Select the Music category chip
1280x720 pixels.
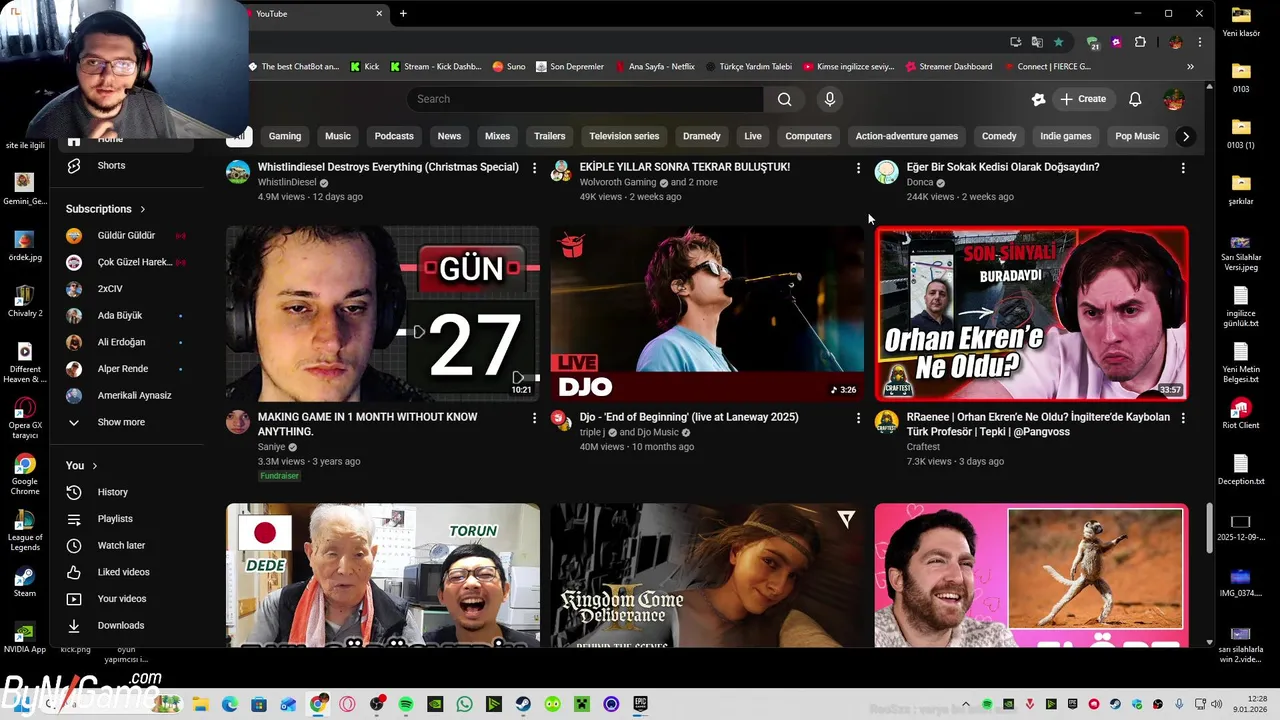coord(338,136)
